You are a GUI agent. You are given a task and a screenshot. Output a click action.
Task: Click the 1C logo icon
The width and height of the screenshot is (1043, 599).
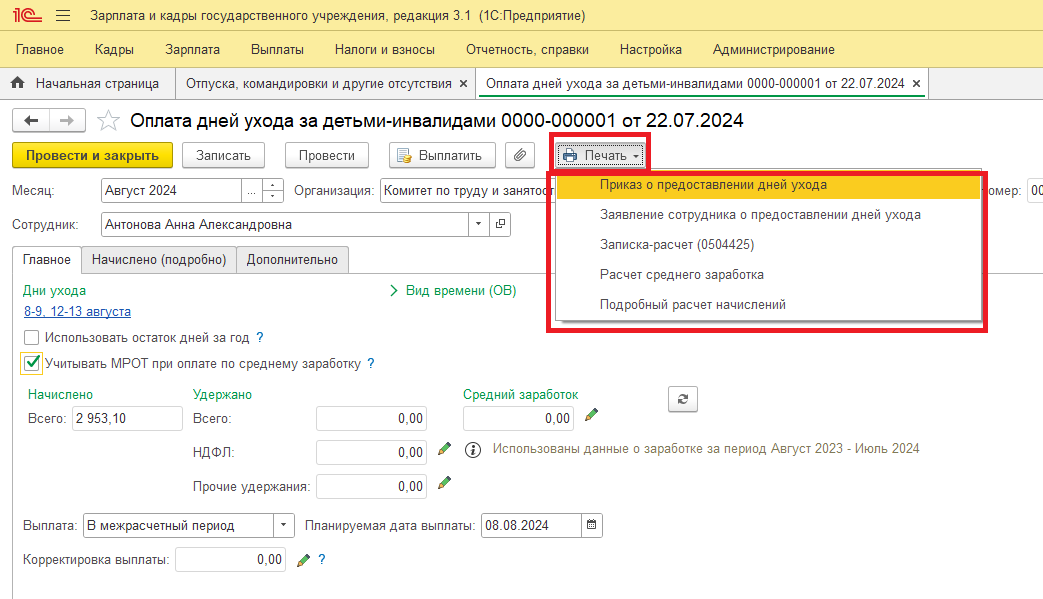27,15
